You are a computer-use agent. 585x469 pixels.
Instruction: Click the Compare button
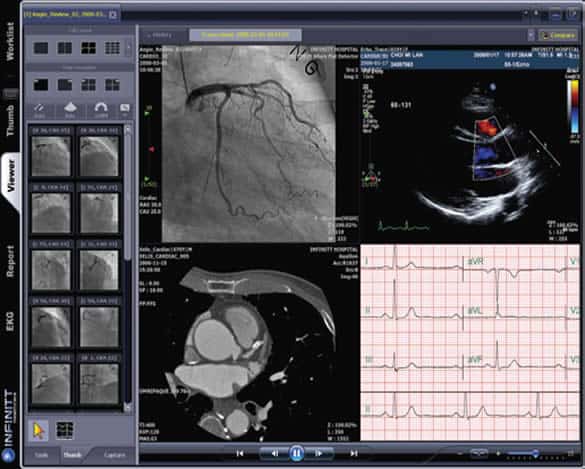click(x=558, y=35)
